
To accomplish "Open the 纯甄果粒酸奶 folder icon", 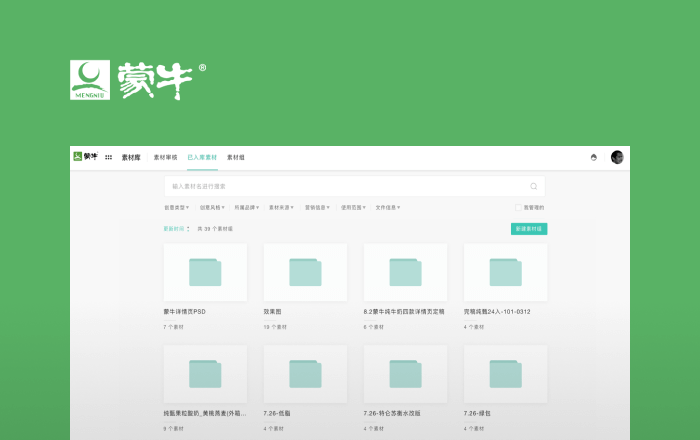I will (205, 374).
